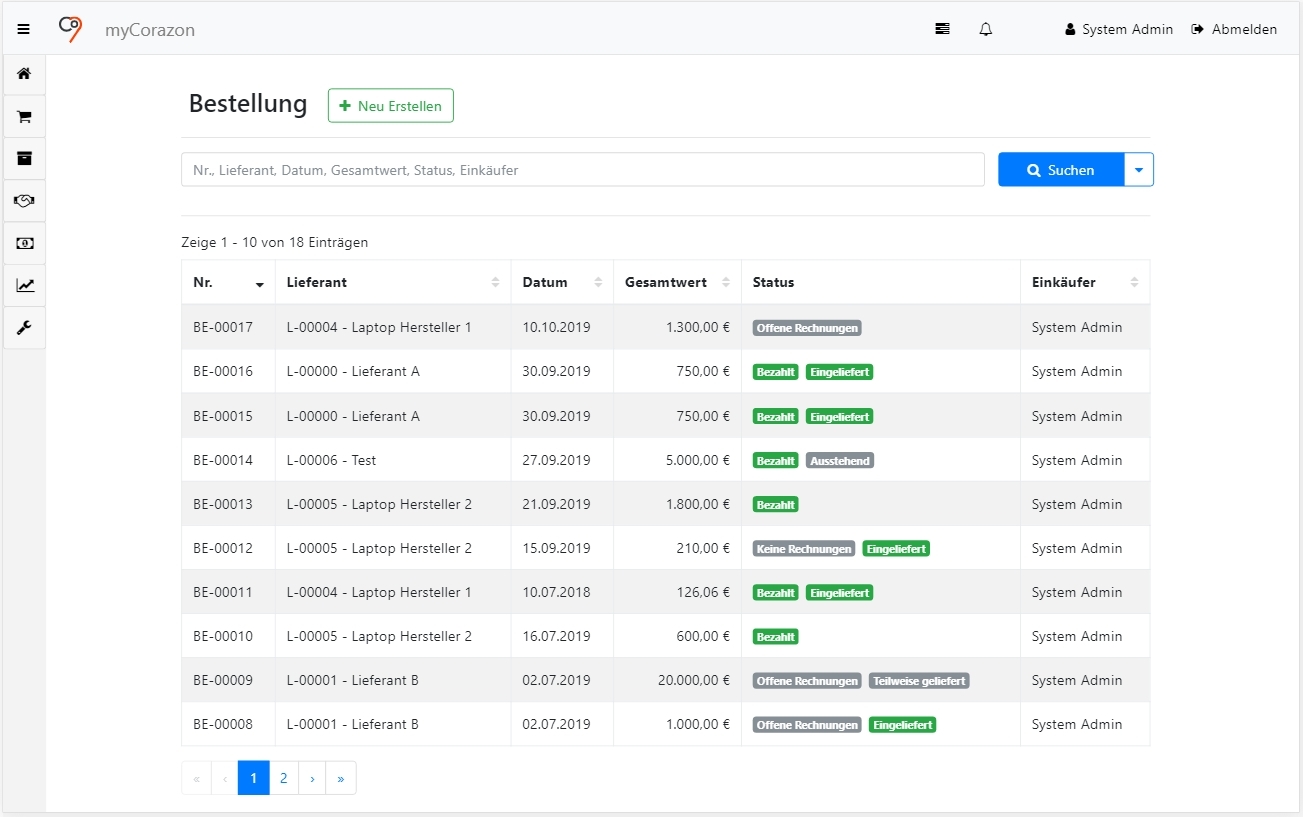
Task: Focus the order search input field
Action: 582,170
